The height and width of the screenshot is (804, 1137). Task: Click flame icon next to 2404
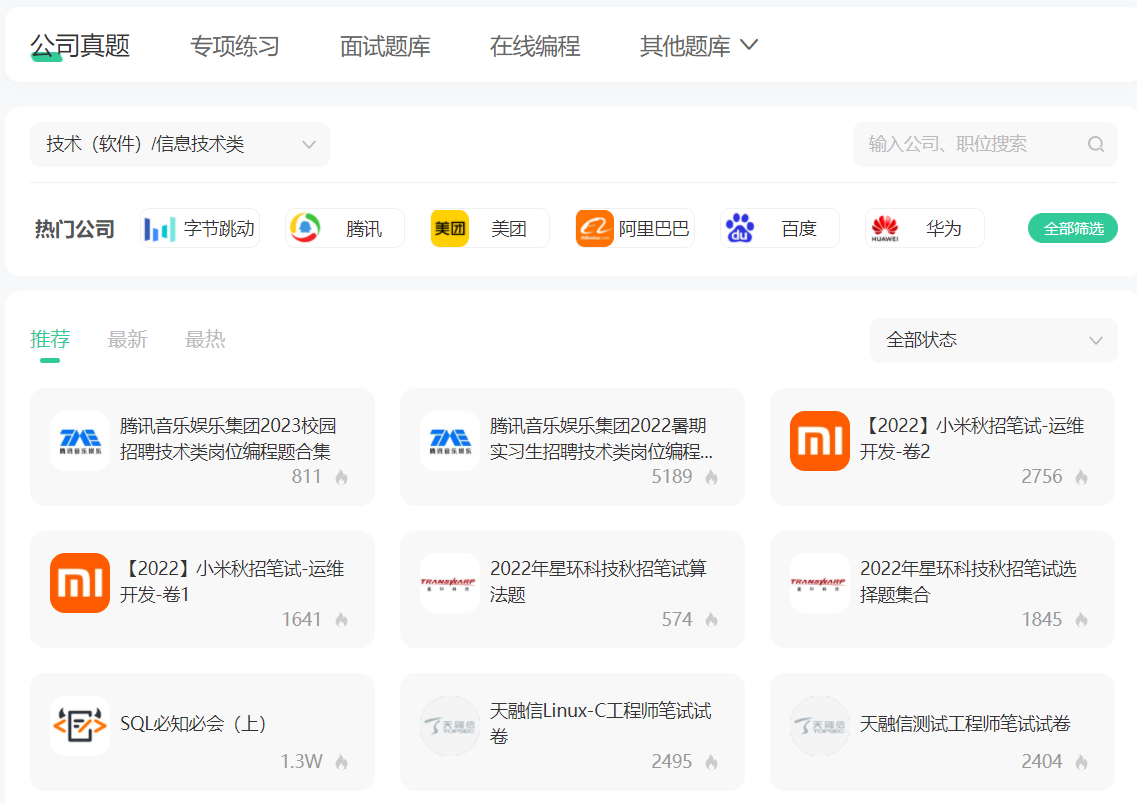point(1081,762)
